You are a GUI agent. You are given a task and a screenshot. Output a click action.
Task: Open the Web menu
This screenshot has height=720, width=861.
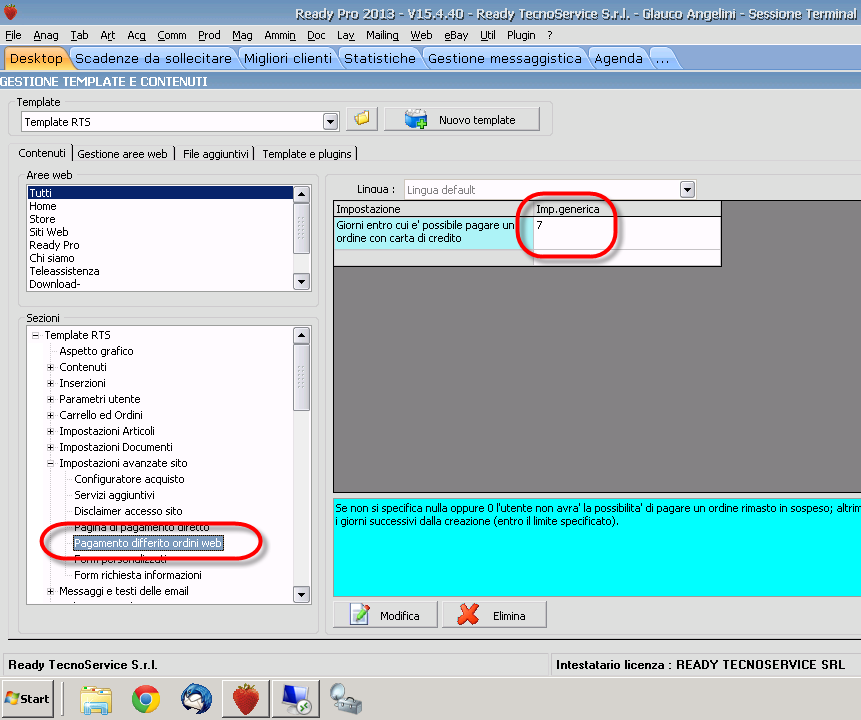(x=421, y=35)
